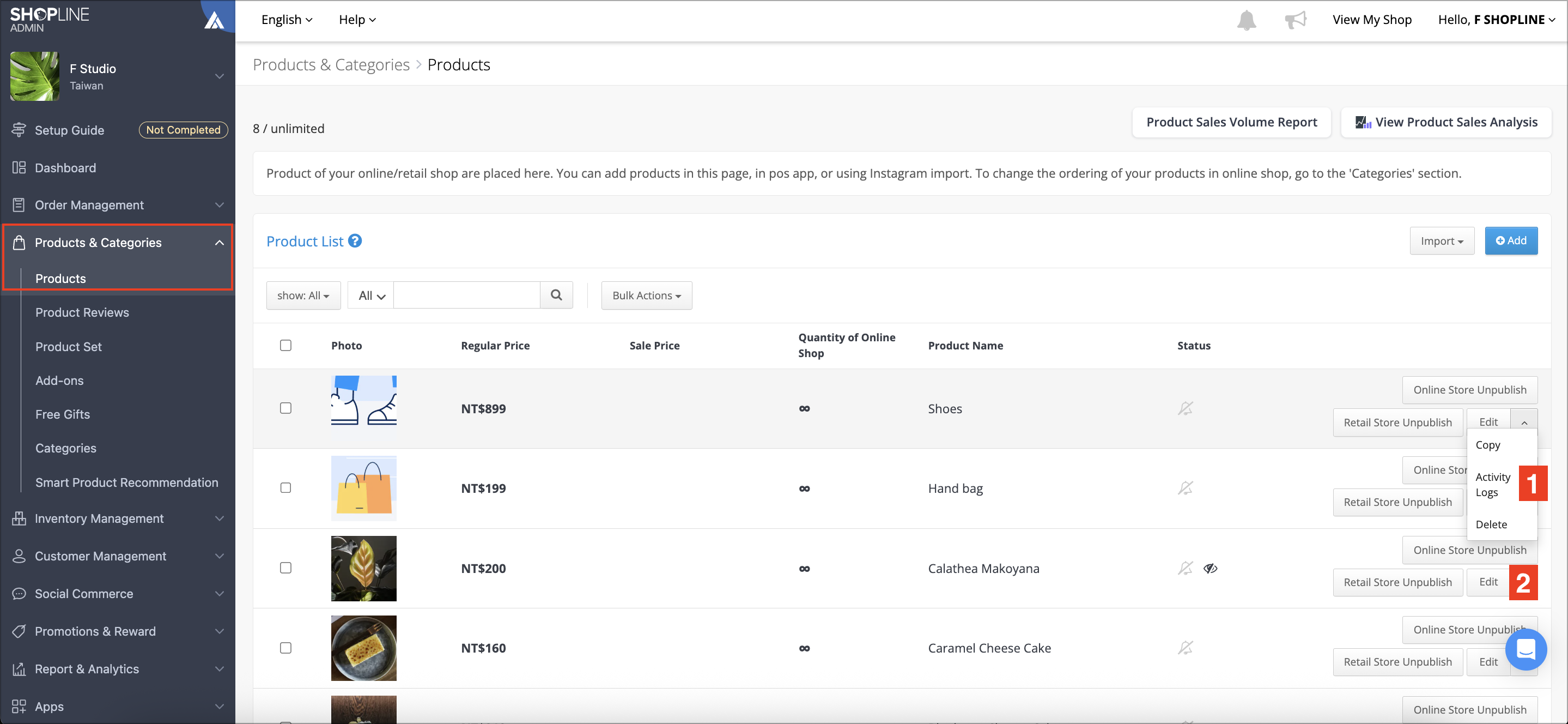Click View Product Sales Analysis
The height and width of the screenshot is (724, 1568).
(1447, 122)
